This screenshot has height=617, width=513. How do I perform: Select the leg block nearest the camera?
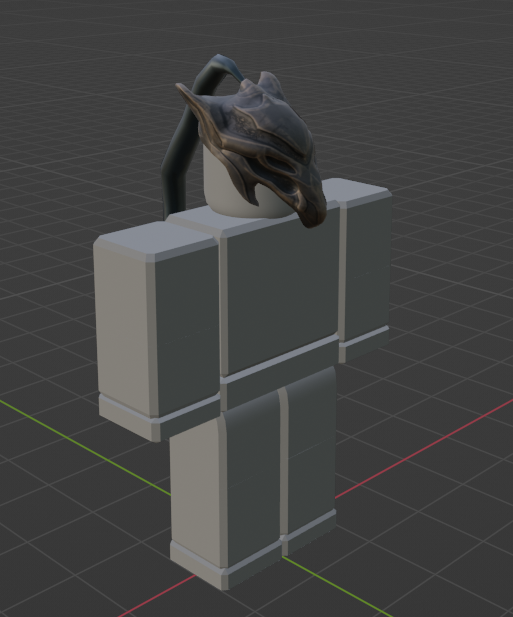pyautogui.click(x=226, y=488)
